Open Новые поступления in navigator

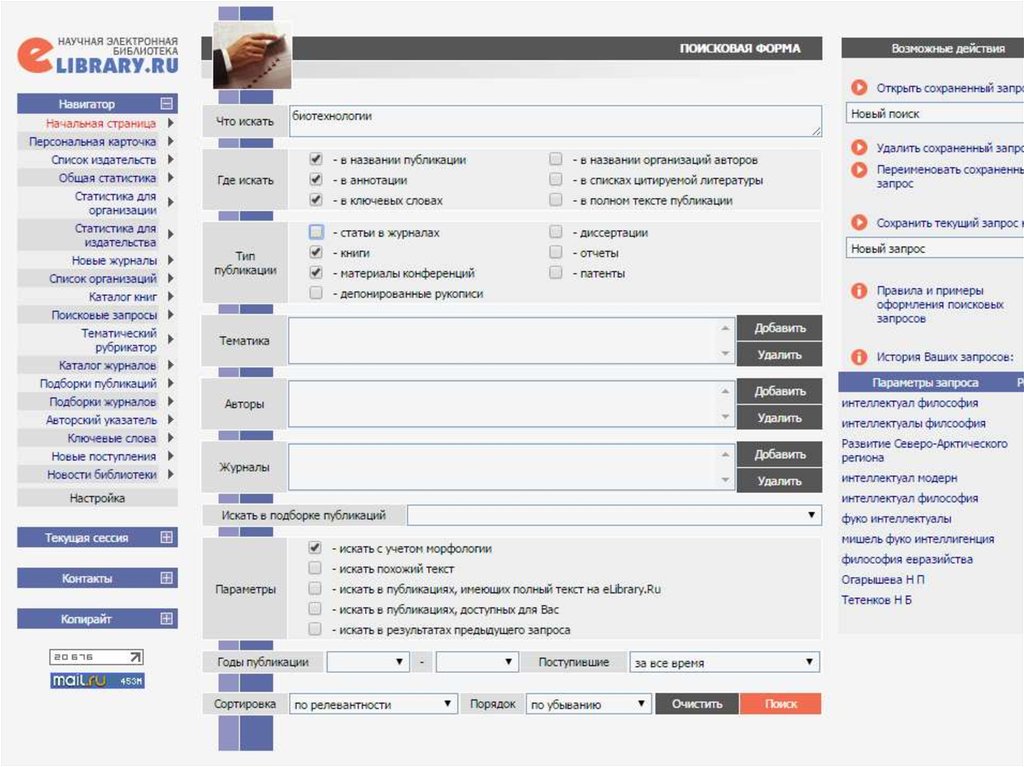point(103,456)
